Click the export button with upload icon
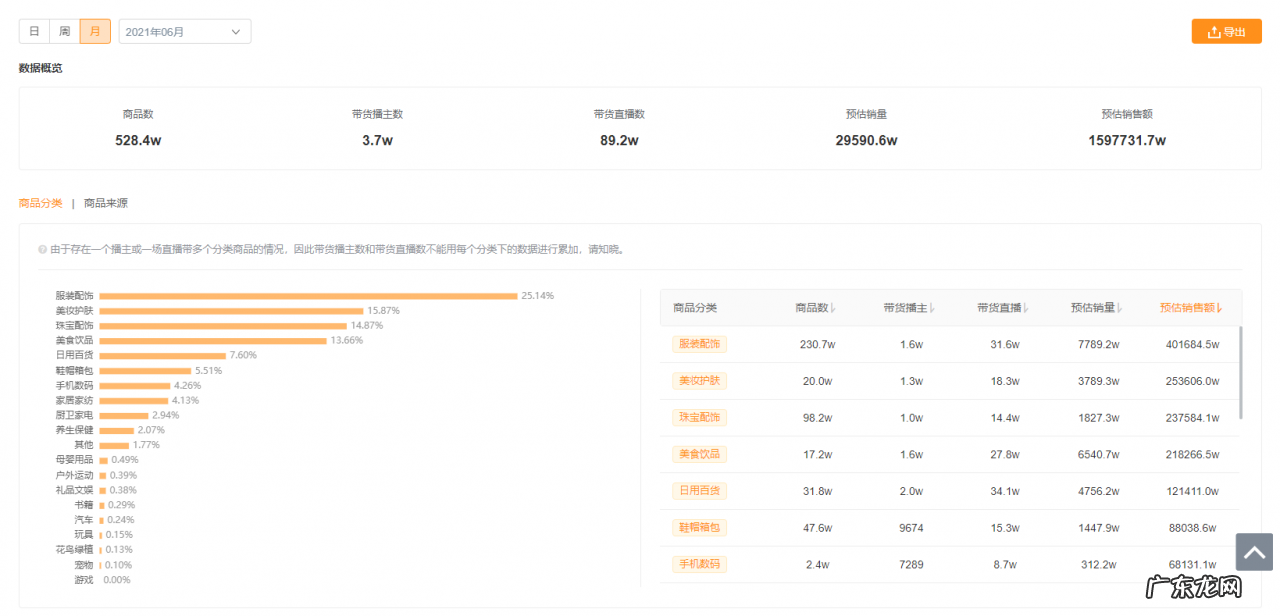The image size is (1280, 616). pos(1226,32)
